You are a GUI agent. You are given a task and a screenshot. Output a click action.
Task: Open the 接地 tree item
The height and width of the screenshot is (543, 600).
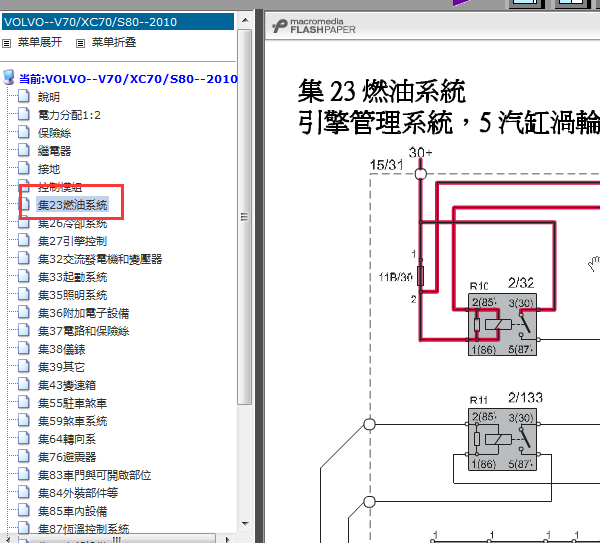tap(49, 169)
